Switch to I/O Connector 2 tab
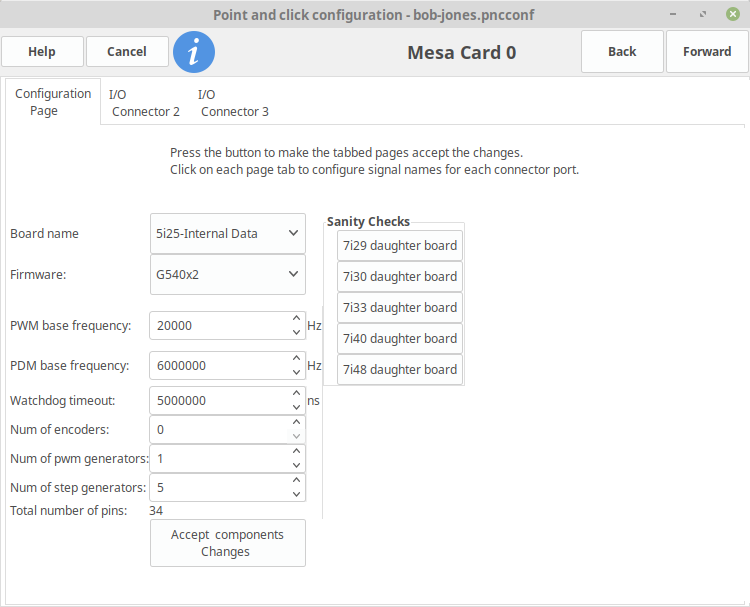The width and height of the screenshot is (750, 607). click(x=145, y=103)
